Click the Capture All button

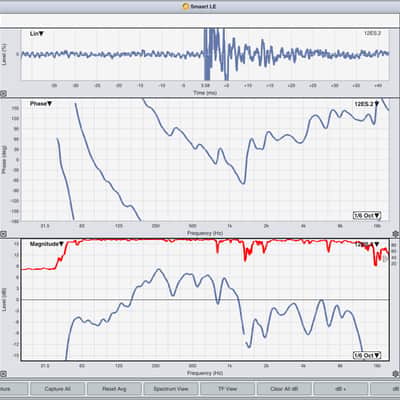(57, 389)
